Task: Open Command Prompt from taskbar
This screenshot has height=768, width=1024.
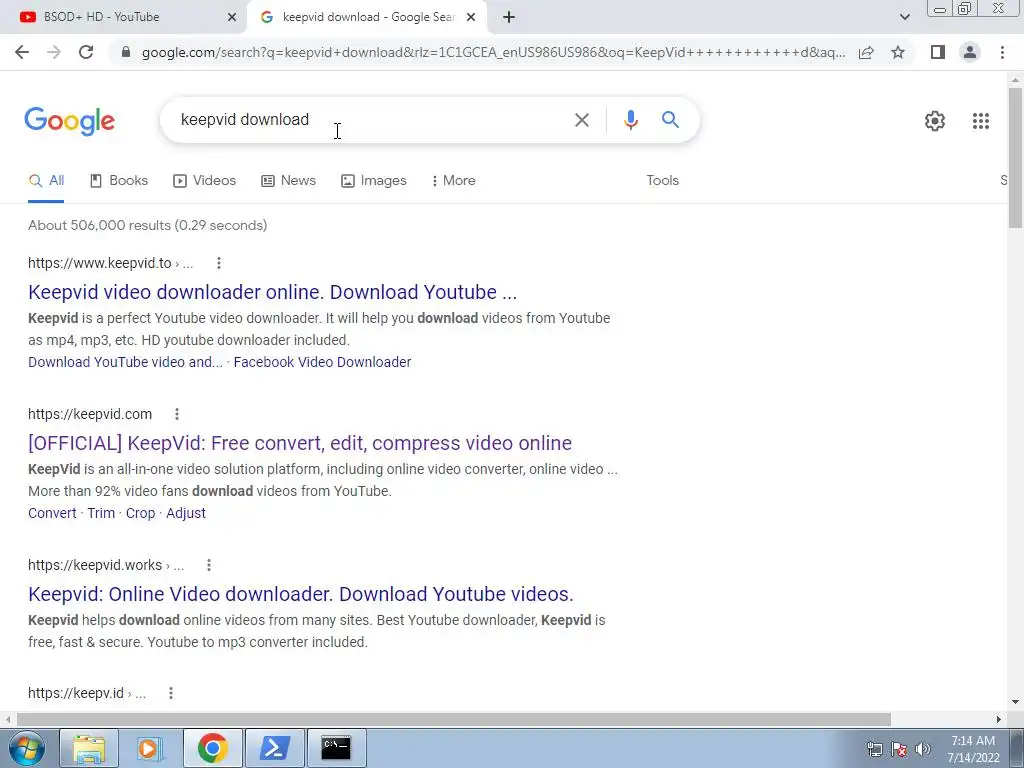Action: pyautogui.click(x=336, y=748)
